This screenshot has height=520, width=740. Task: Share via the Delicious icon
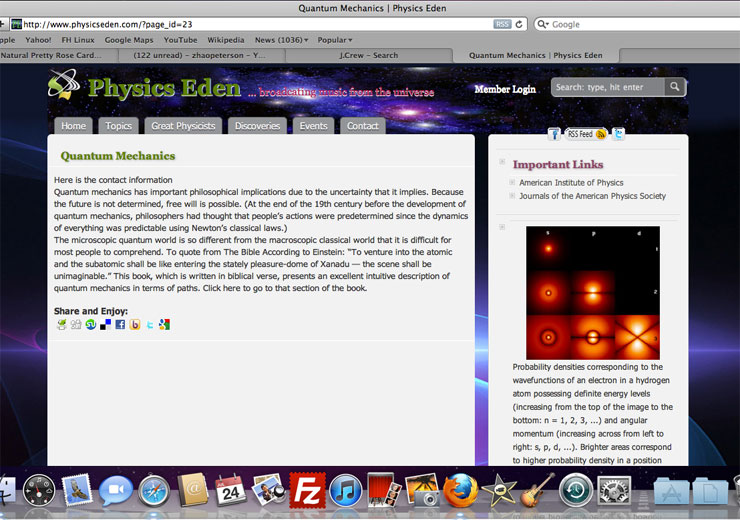[x=105, y=324]
